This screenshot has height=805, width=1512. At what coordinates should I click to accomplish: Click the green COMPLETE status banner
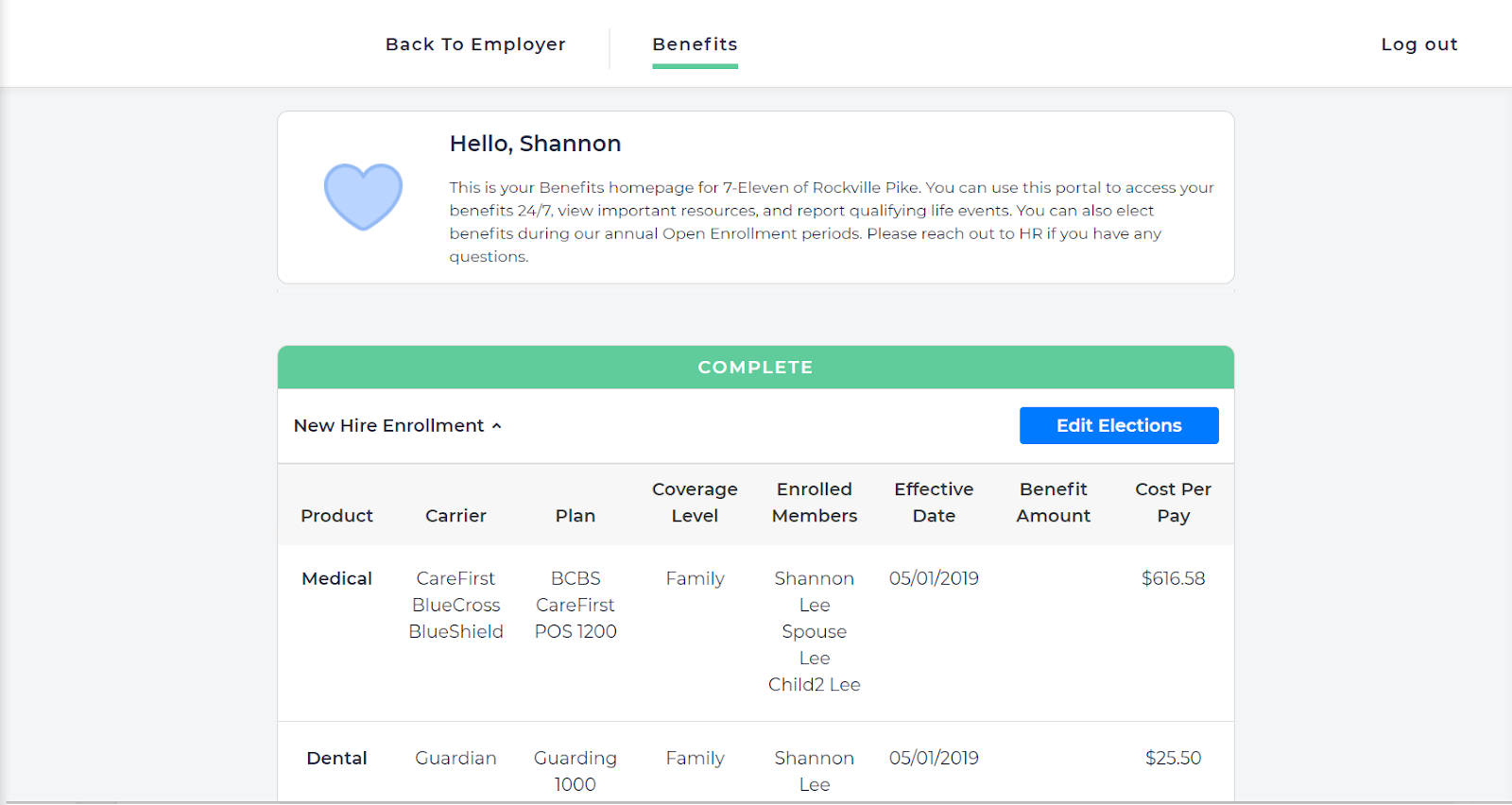coord(755,367)
